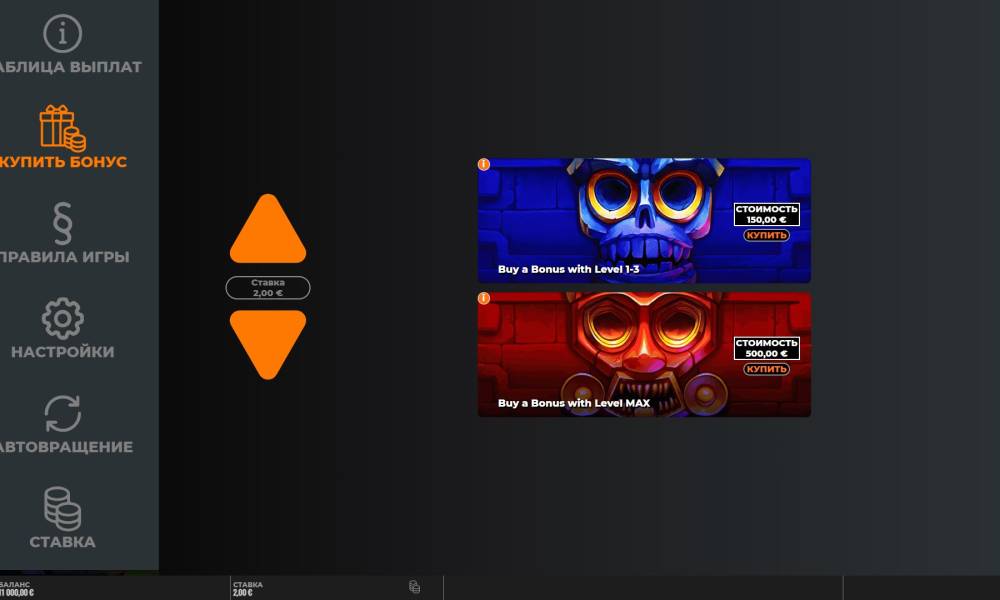Open the ПРАВИЛА ИГРЫ menu label
The height and width of the screenshot is (600, 1000).
64,257
